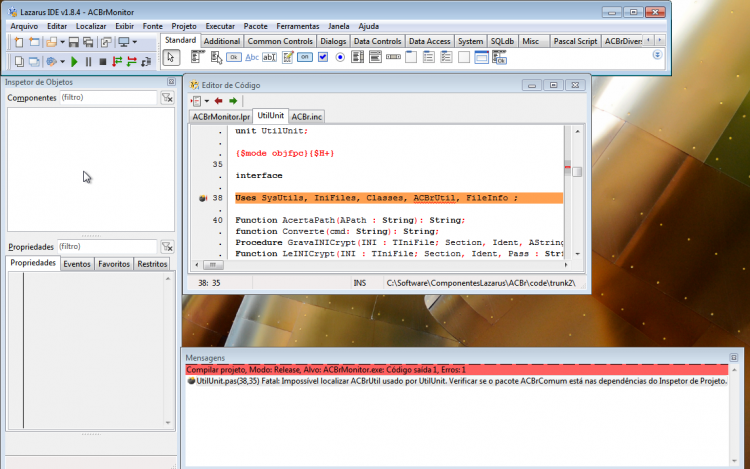Pick the TButton 'Ok' component icon
The width and height of the screenshot is (750, 469).
point(234,57)
